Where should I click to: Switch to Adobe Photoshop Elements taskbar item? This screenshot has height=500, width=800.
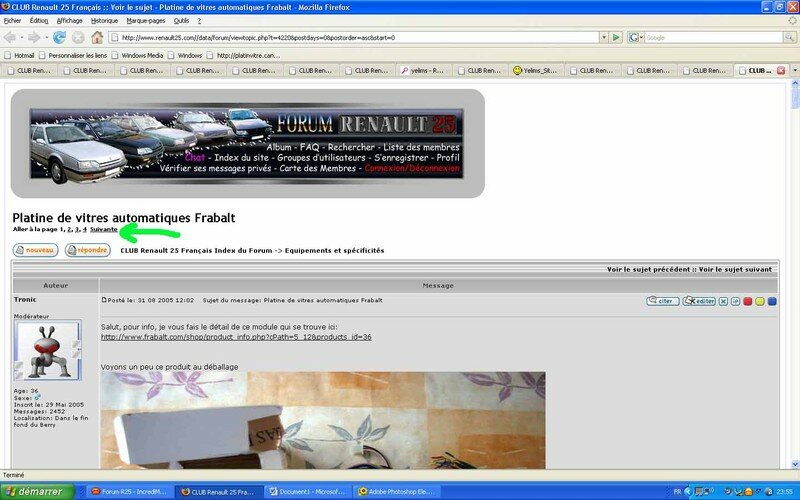click(x=397, y=492)
